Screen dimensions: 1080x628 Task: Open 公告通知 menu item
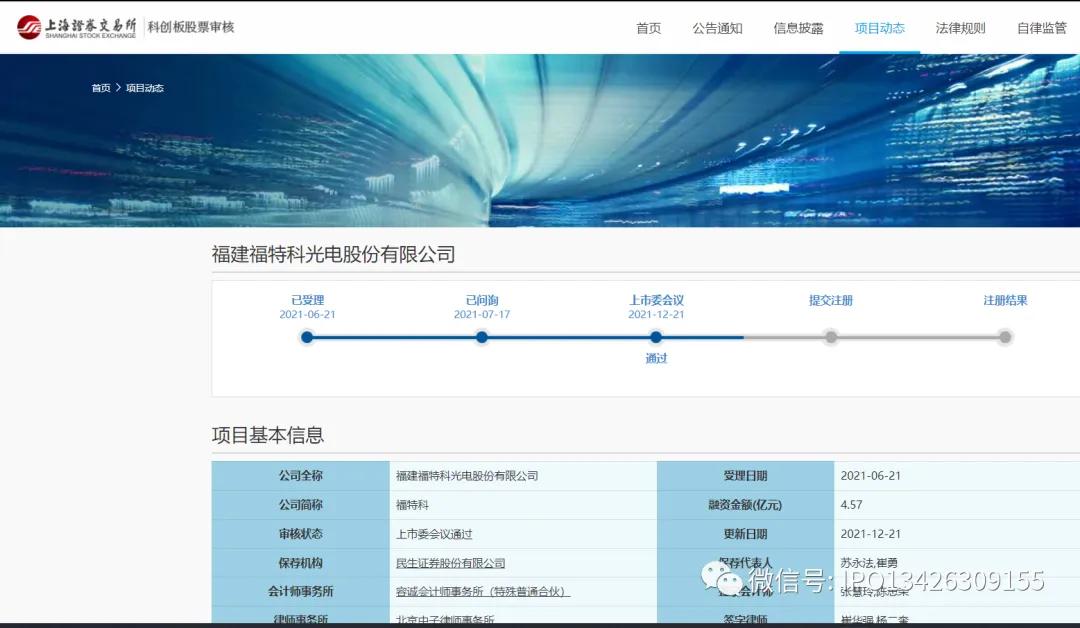click(717, 28)
